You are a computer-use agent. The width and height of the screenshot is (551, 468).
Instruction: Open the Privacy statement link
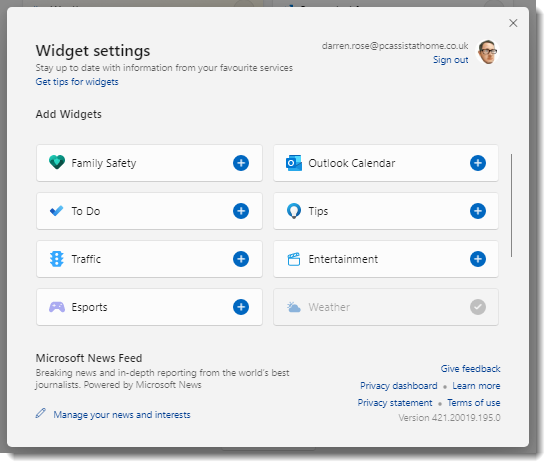(395, 403)
